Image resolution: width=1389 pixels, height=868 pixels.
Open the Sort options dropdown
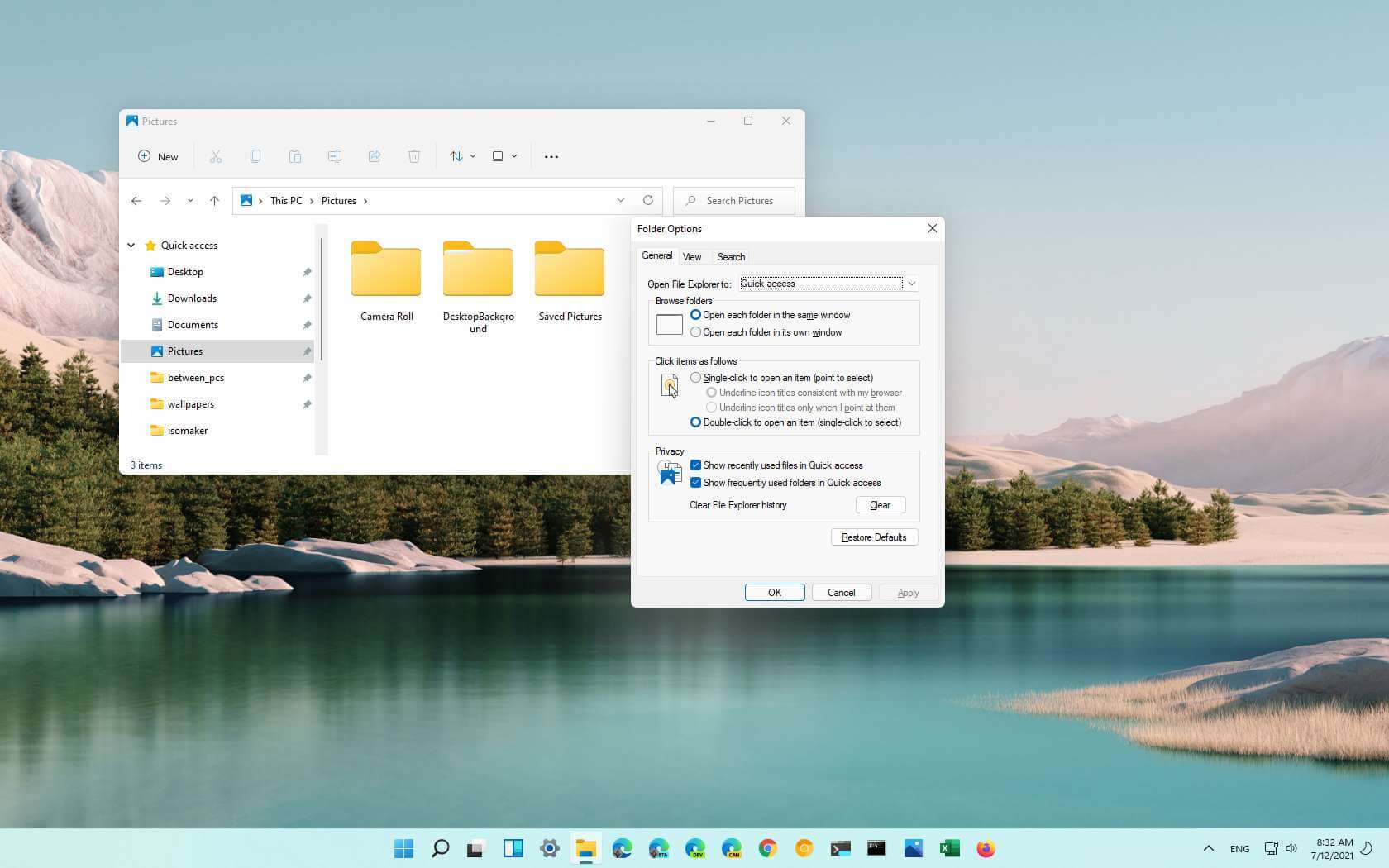coord(461,156)
